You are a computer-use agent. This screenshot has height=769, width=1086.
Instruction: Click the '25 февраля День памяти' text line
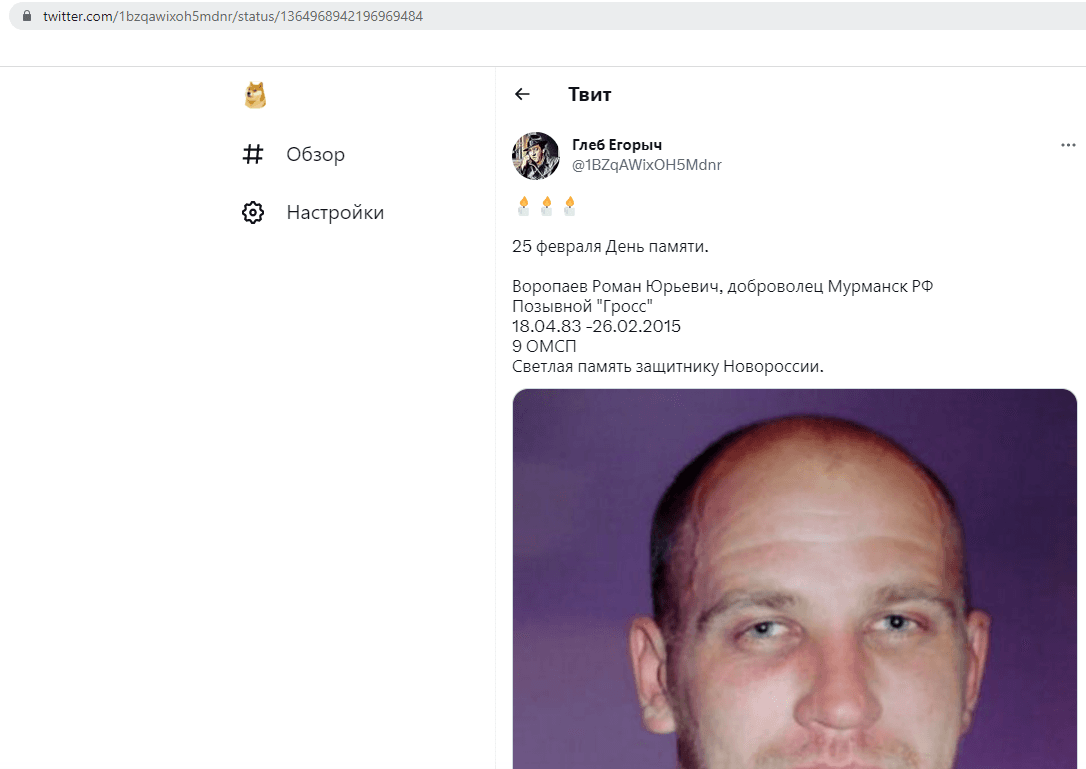click(x=610, y=247)
